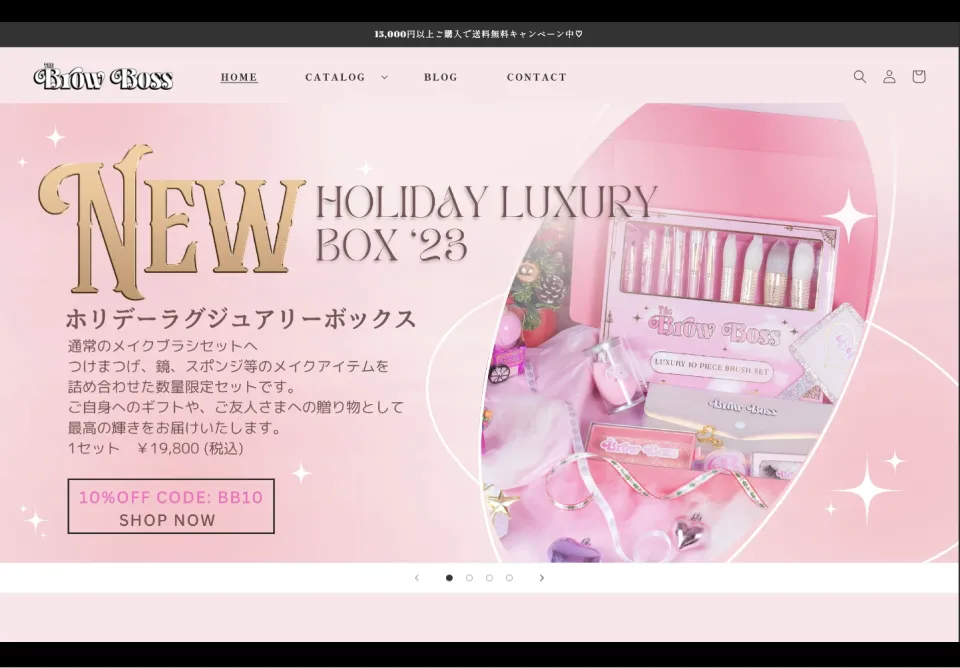960x668 pixels.
Task: Click the free shipping campaign announcement bar
Action: (480, 31)
